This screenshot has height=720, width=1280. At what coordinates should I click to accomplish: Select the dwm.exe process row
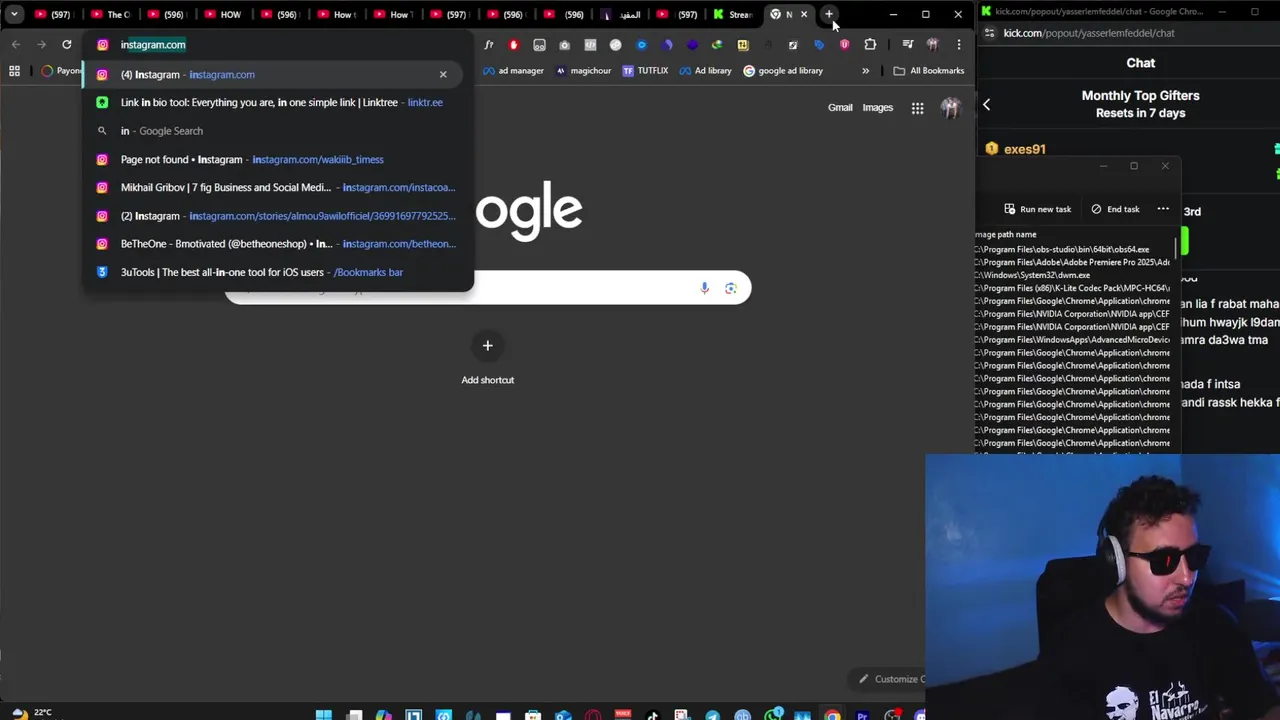(1073, 275)
